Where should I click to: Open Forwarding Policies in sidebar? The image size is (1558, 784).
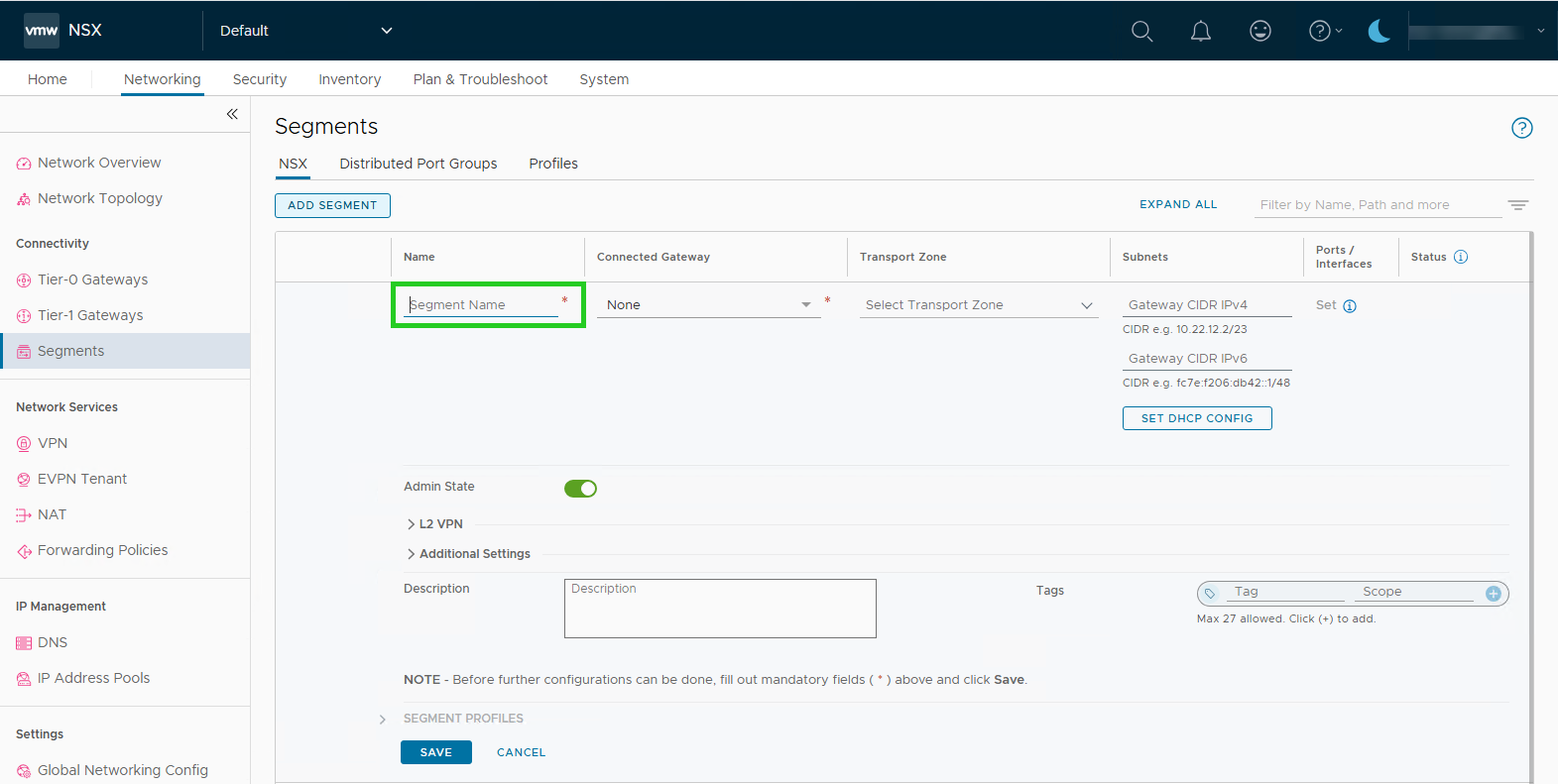click(102, 550)
